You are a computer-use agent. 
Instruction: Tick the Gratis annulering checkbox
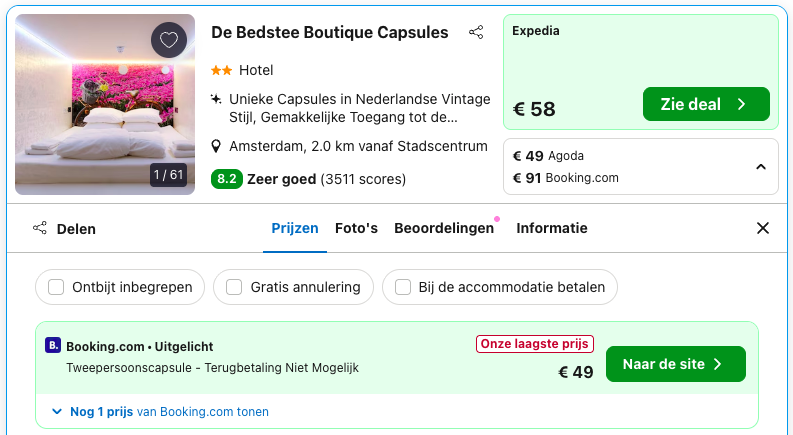(x=234, y=287)
